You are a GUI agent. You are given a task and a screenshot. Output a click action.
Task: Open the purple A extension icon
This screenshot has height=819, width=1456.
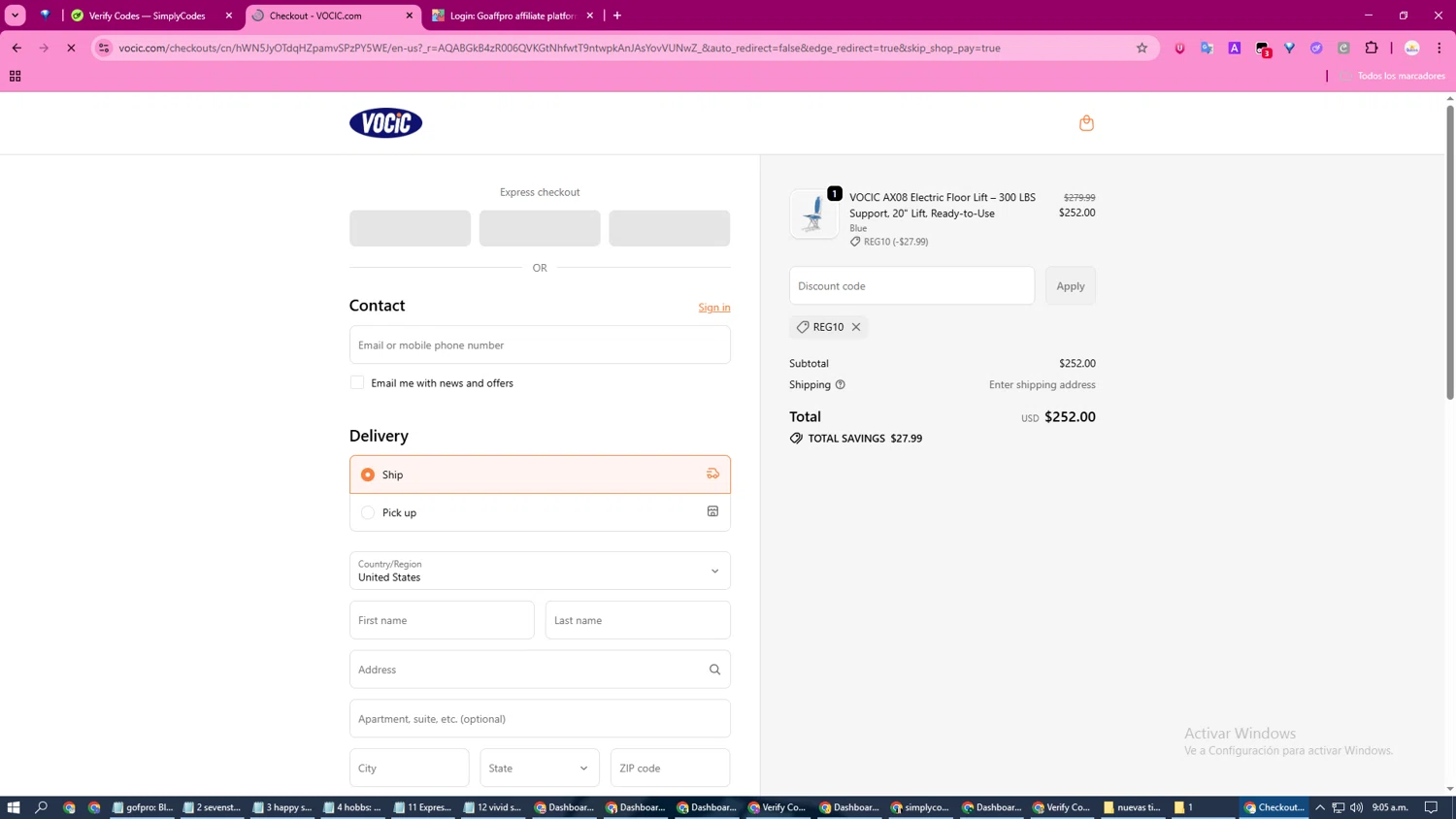click(x=1235, y=48)
